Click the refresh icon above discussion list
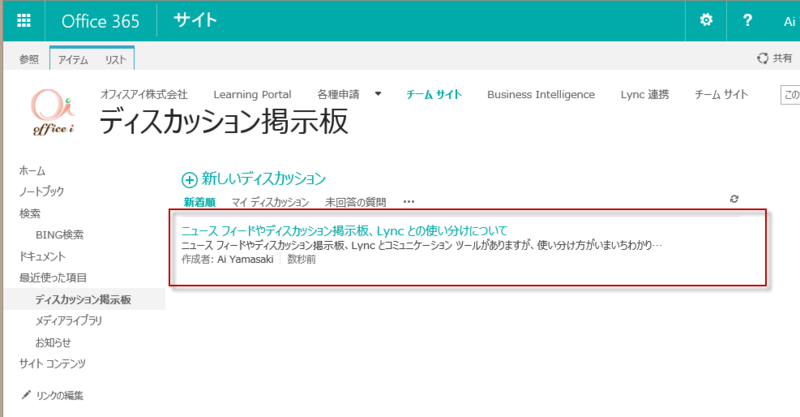Viewport: 800px width, 417px height. 734,199
